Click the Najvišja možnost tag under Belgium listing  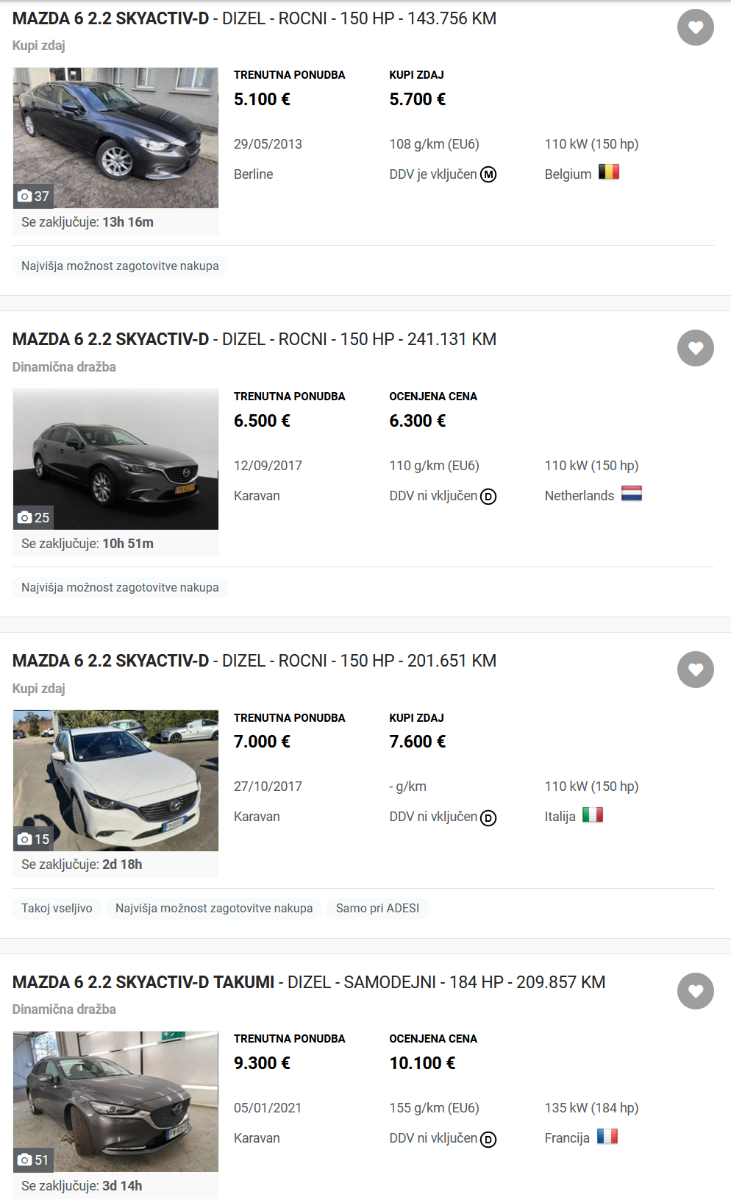tap(120, 266)
